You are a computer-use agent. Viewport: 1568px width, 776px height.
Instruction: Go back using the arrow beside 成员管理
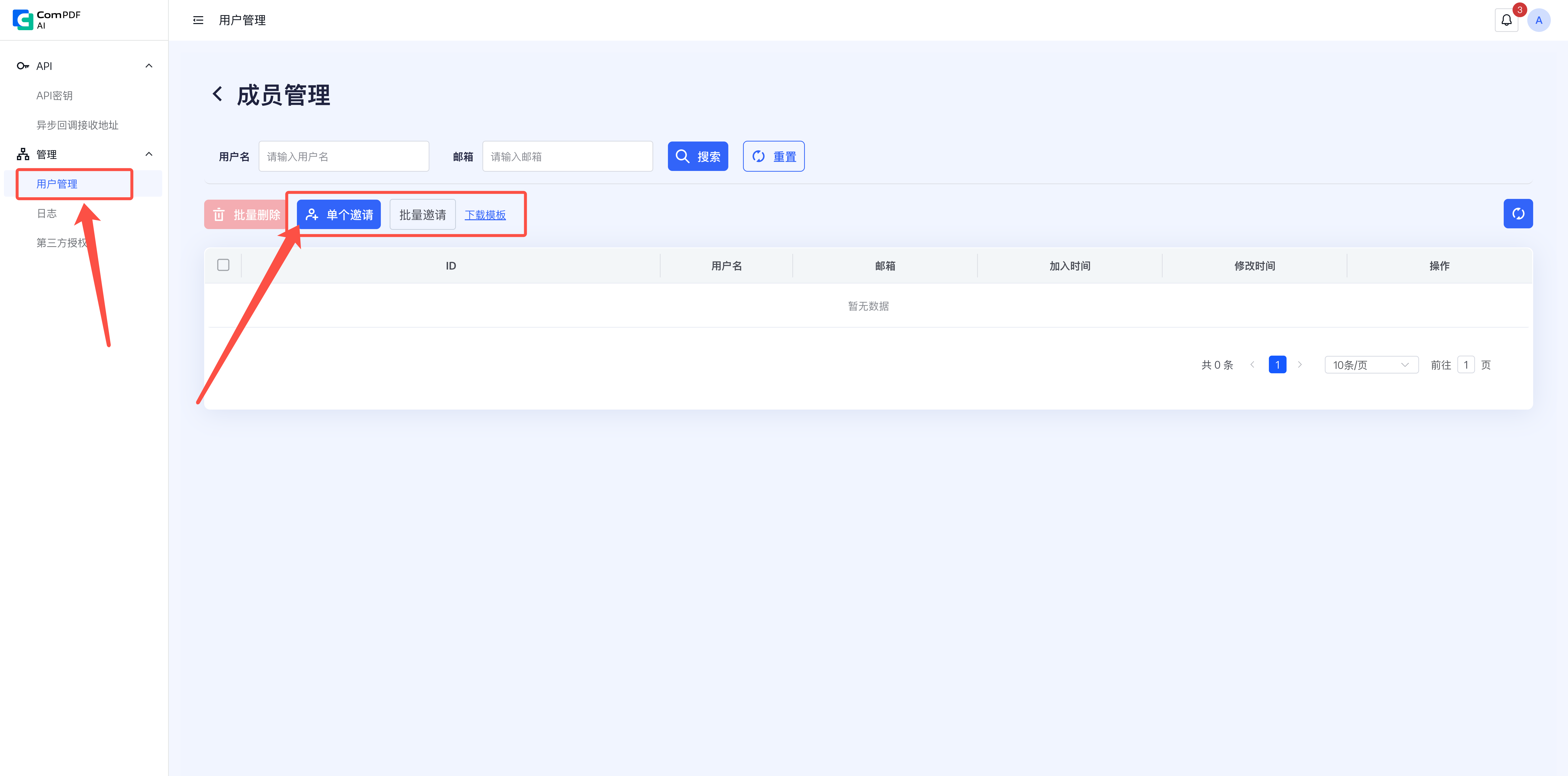pyautogui.click(x=217, y=94)
